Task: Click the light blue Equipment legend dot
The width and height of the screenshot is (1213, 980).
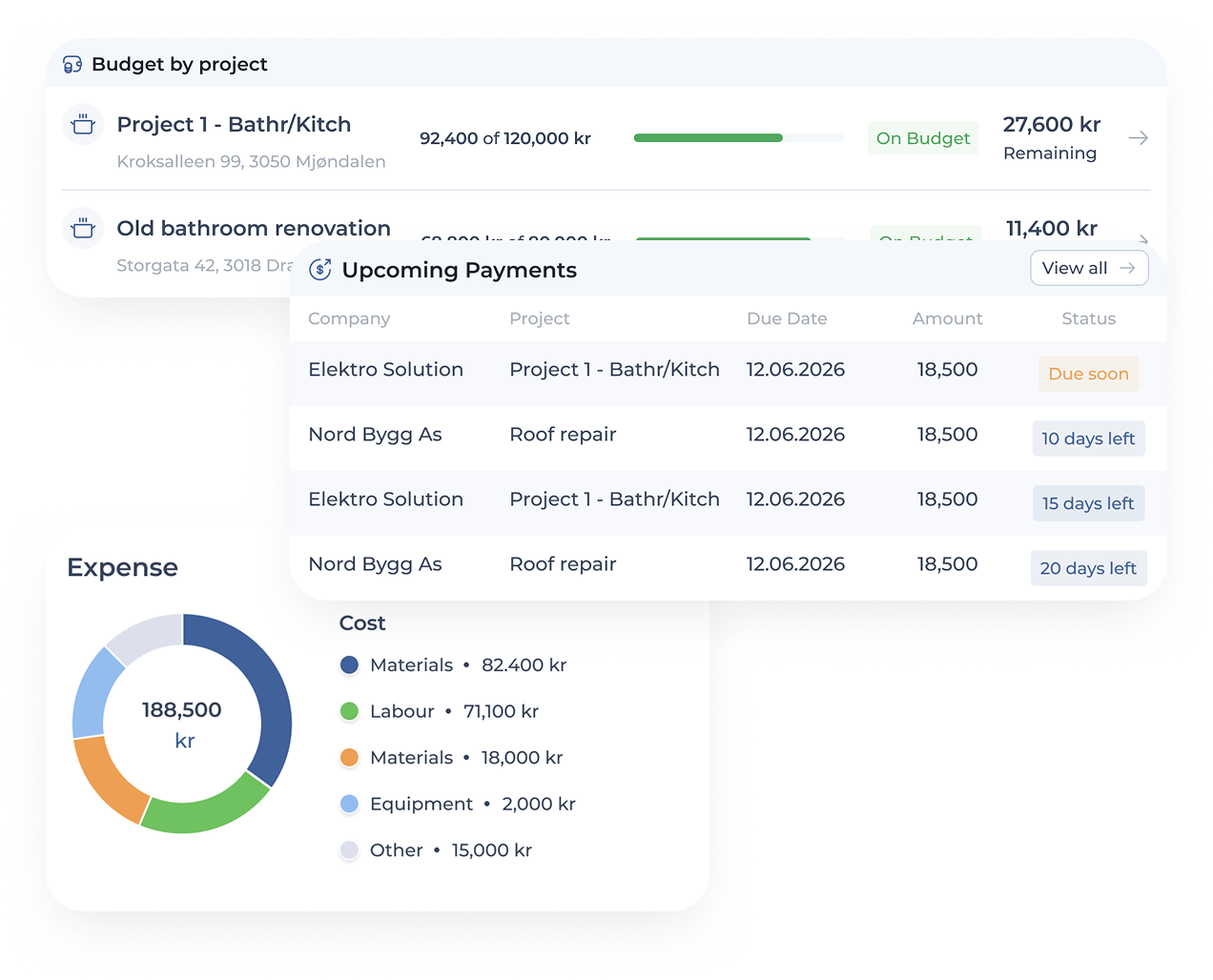Action: click(x=349, y=804)
